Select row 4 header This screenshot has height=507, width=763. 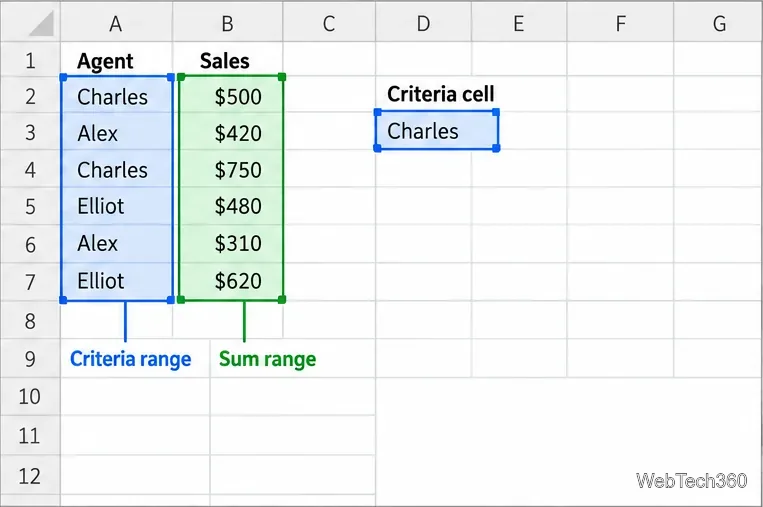(x=30, y=169)
